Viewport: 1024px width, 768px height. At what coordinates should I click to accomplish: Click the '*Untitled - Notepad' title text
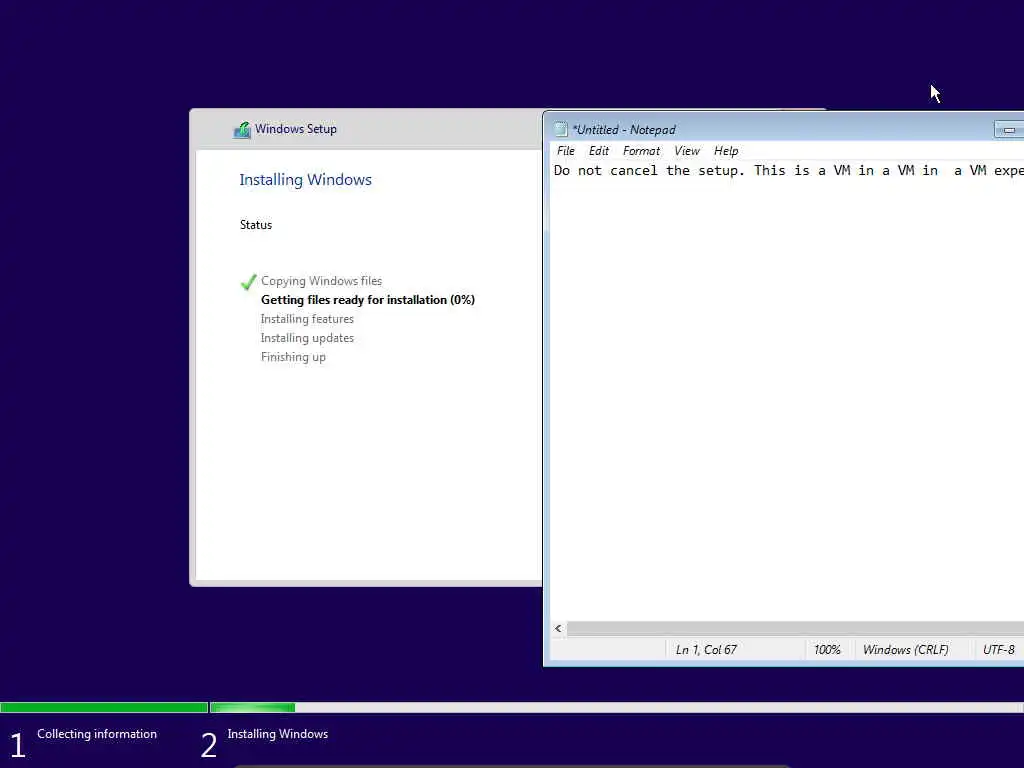pyautogui.click(x=624, y=130)
